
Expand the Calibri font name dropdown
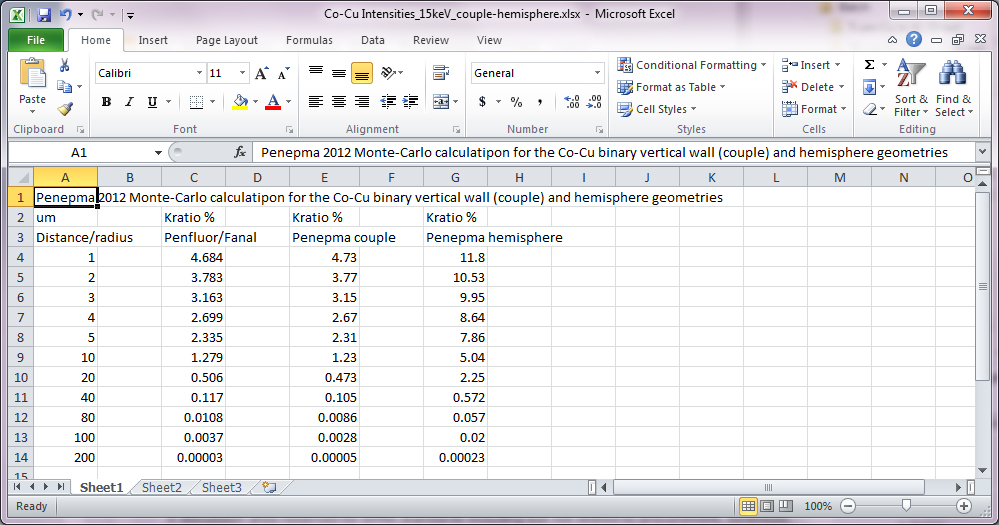(x=197, y=73)
